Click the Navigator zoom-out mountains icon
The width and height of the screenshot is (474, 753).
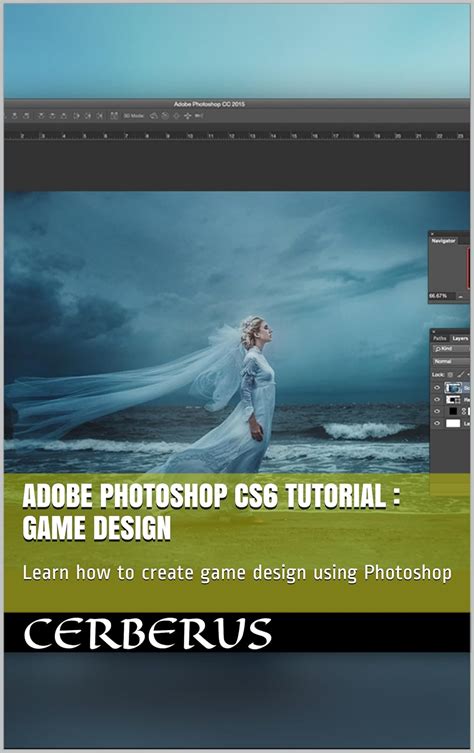(x=461, y=297)
